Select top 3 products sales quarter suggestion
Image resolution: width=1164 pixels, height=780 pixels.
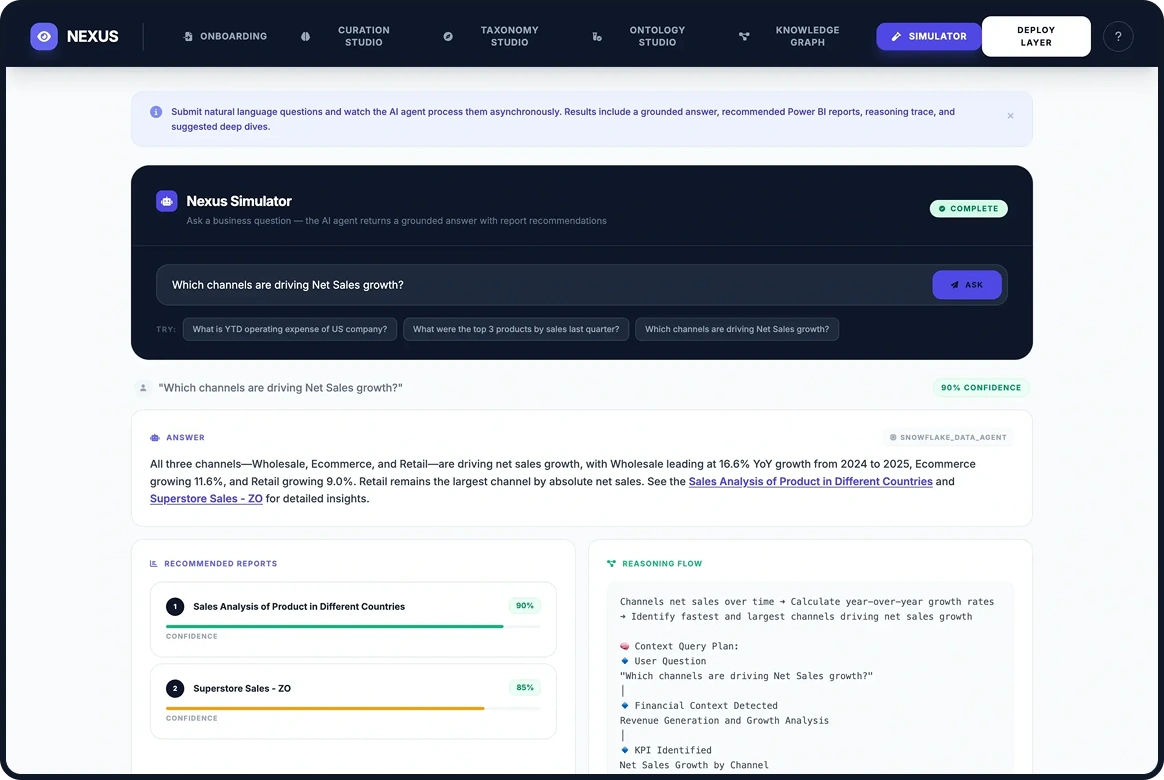516,329
